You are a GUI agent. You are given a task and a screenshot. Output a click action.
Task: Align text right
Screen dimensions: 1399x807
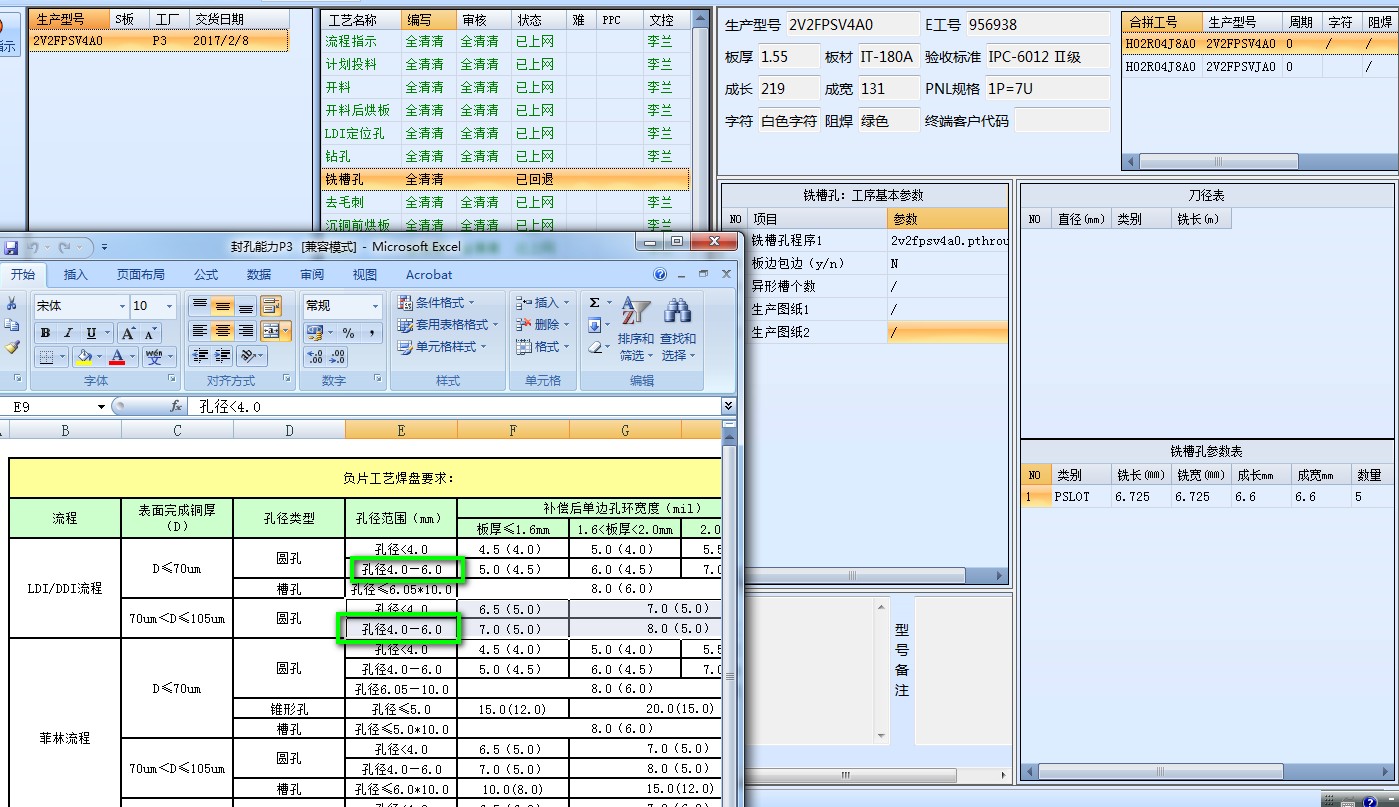pyautogui.click(x=246, y=331)
